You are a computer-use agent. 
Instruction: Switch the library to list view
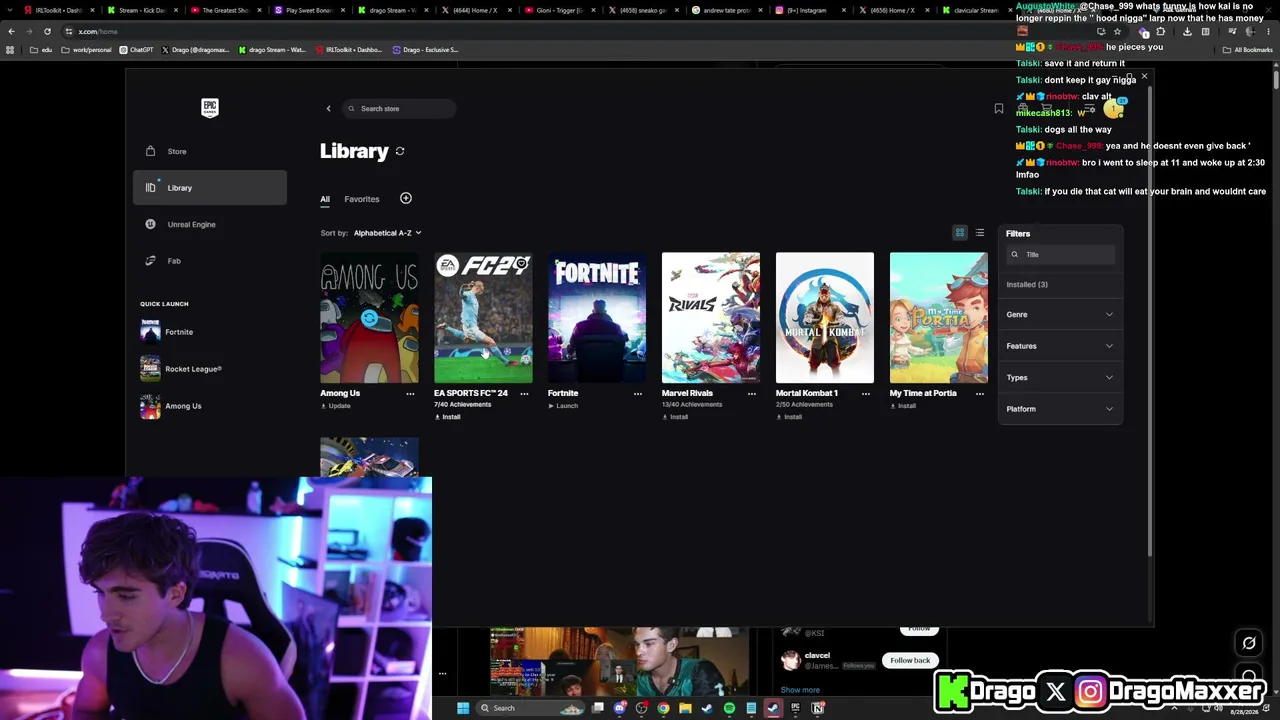980,233
